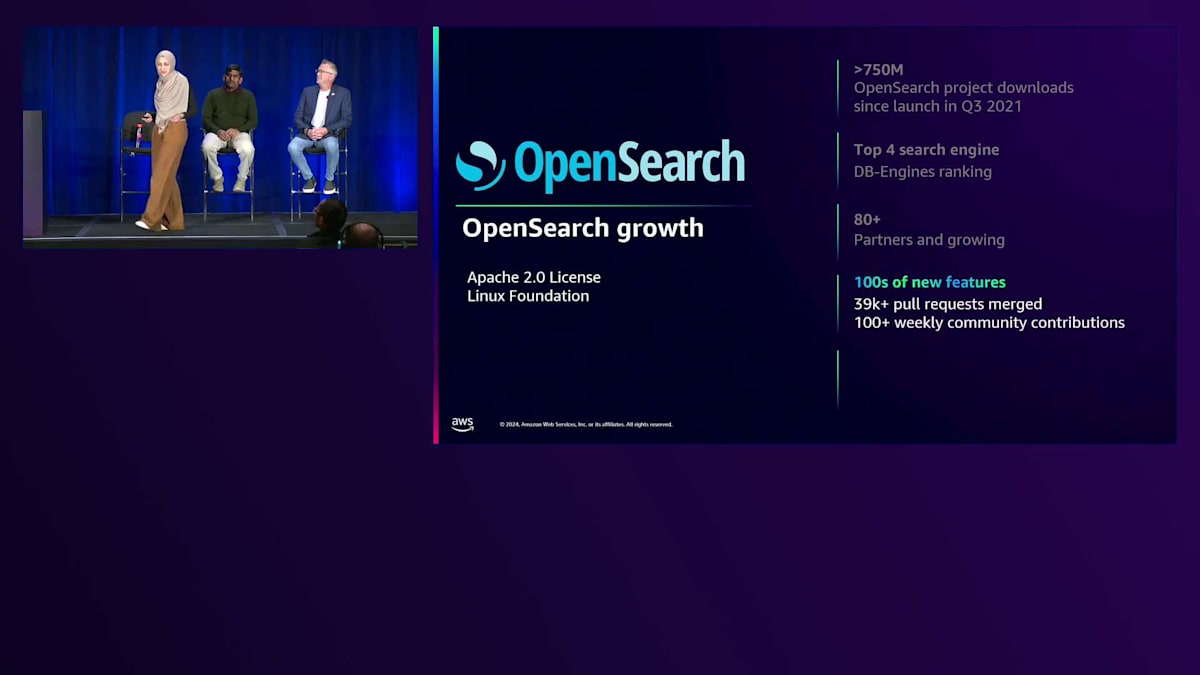Click the OpenSearch wordmark text
The width and height of the screenshot is (1200, 675).
coord(630,165)
